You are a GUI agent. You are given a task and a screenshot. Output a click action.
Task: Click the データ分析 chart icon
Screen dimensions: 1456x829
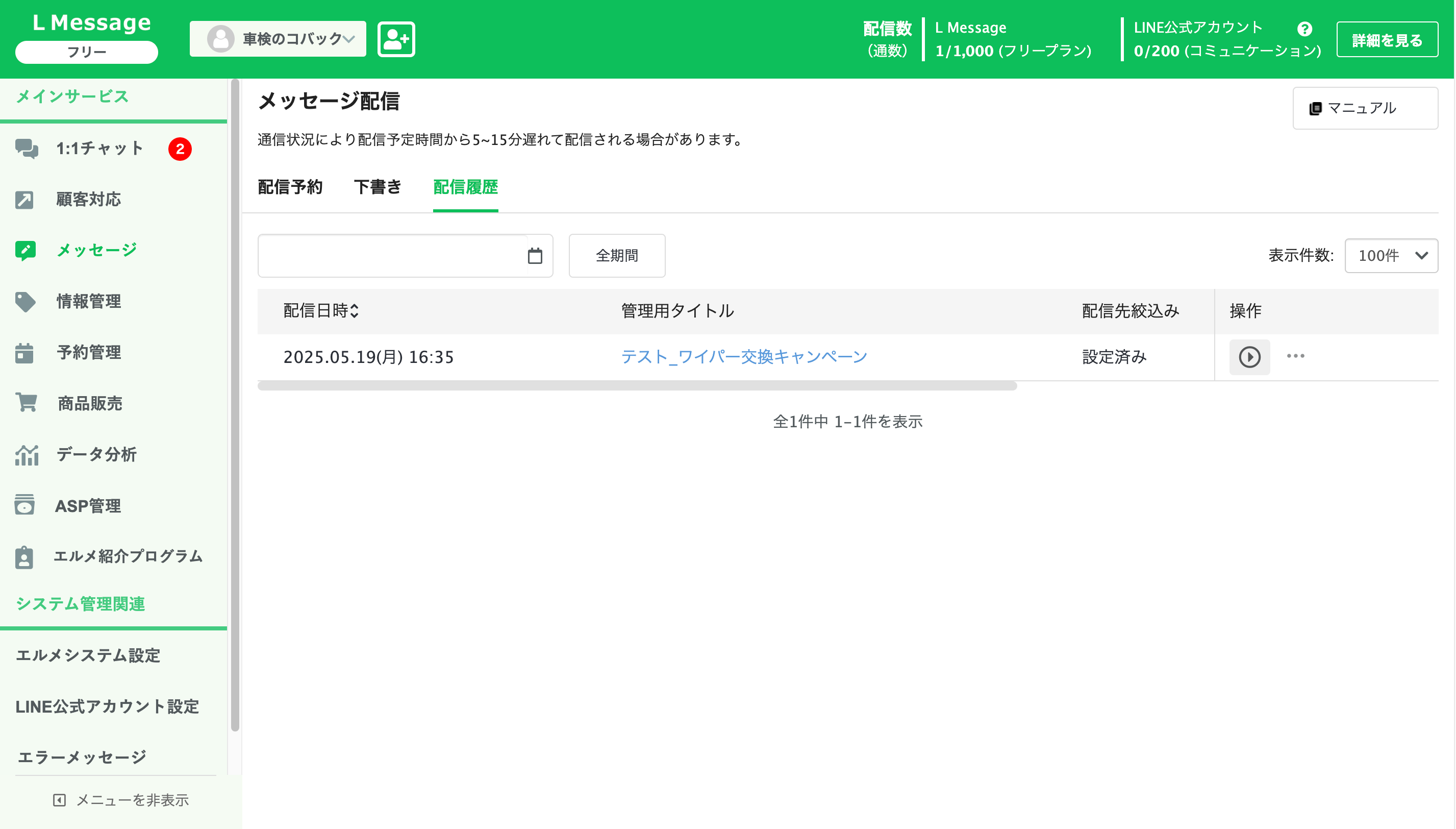pos(26,454)
